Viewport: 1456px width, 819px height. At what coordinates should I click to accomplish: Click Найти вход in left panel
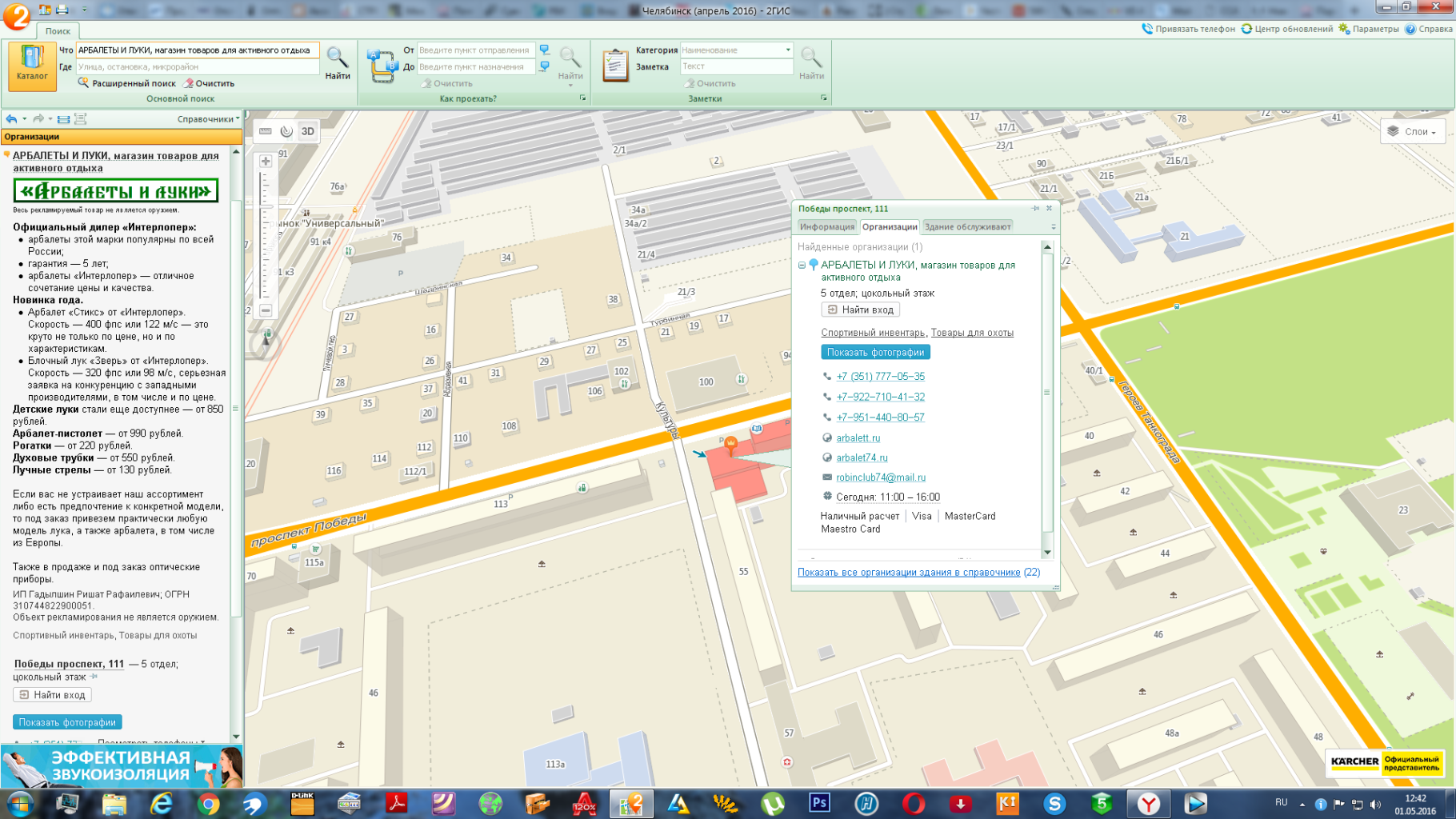pyautogui.click(x=52, y=695)
